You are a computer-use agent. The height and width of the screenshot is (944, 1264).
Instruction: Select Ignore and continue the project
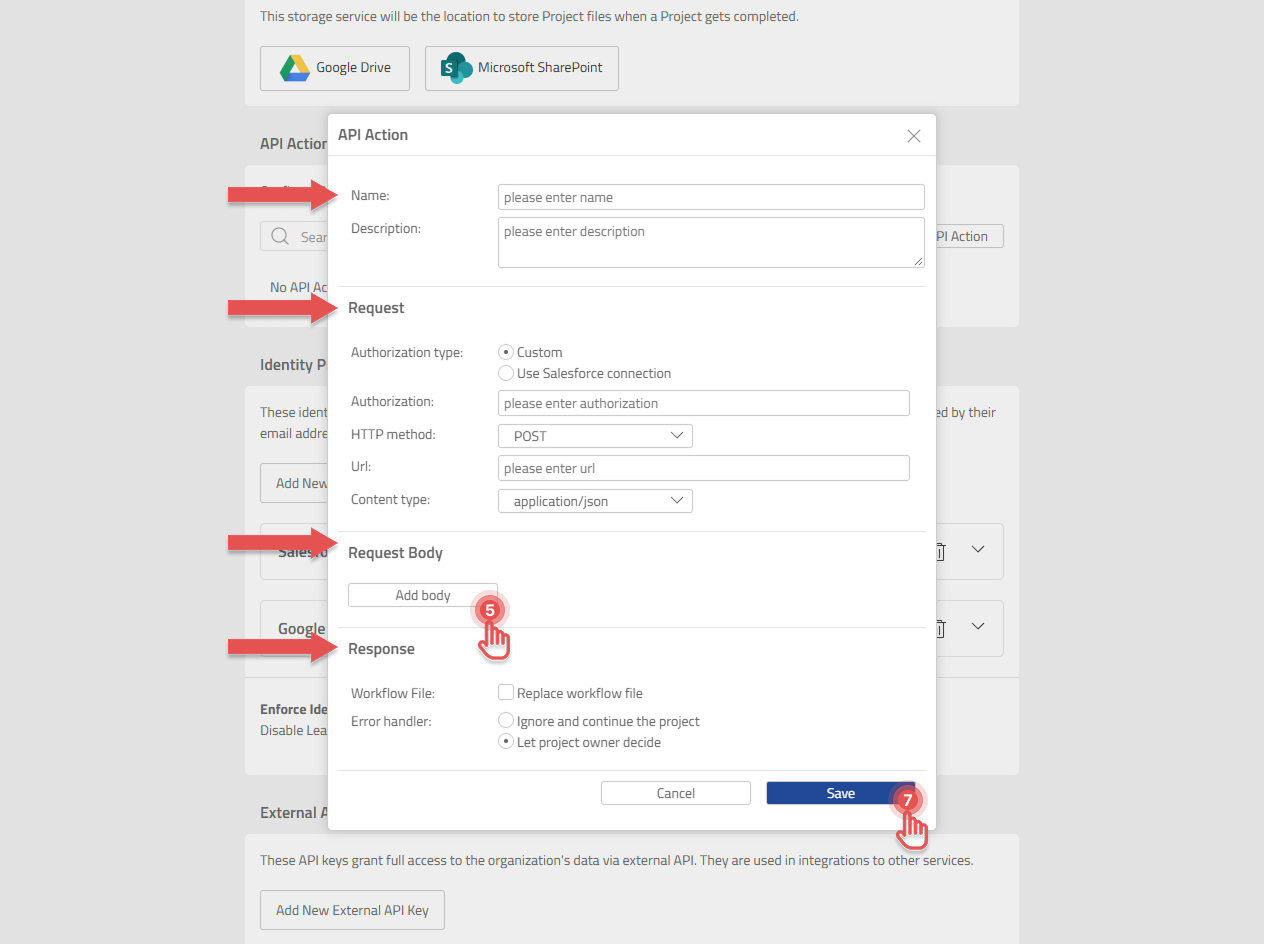point(506,721)
